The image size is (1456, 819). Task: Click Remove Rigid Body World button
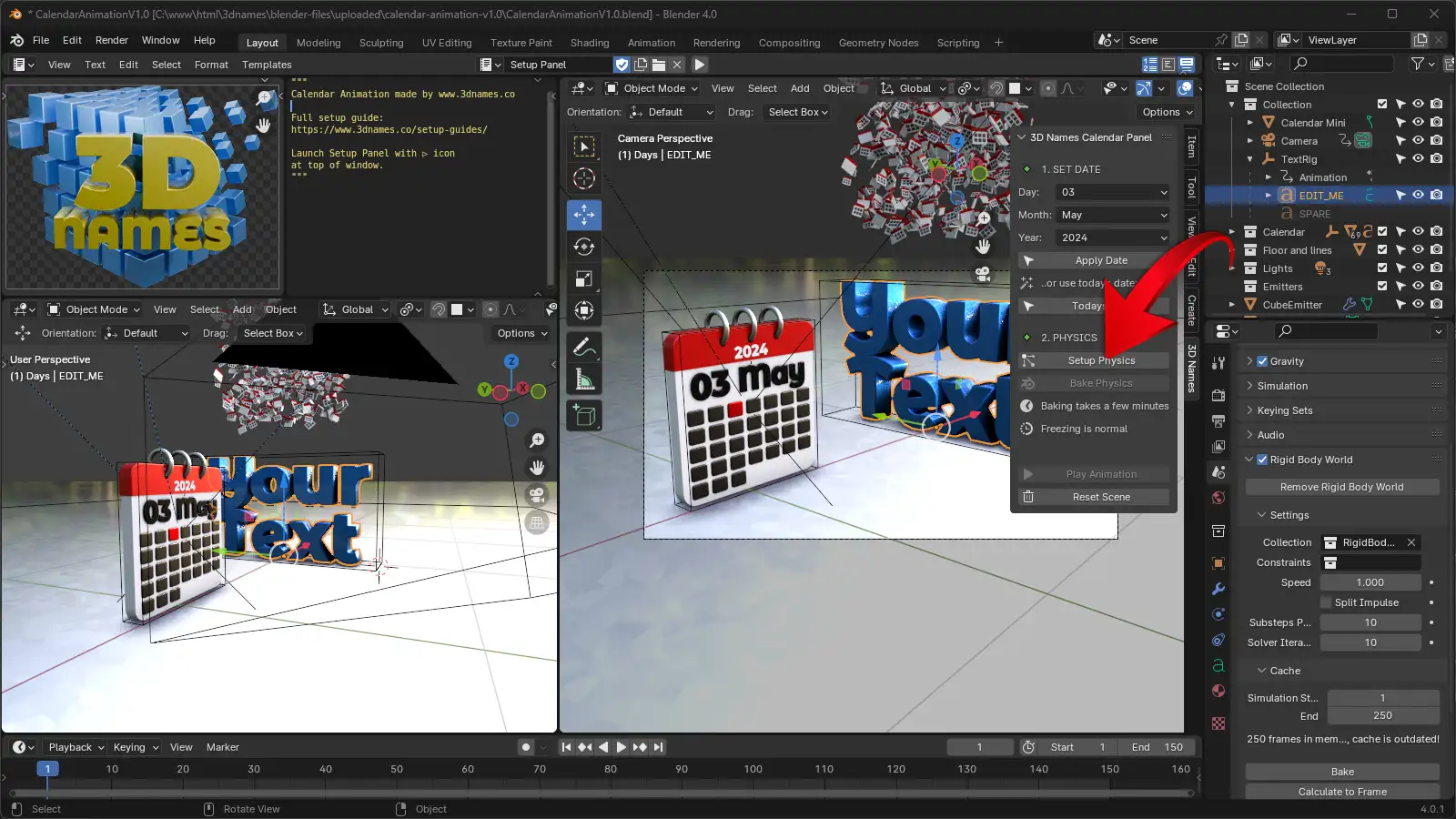click(x=1342, y=487)
